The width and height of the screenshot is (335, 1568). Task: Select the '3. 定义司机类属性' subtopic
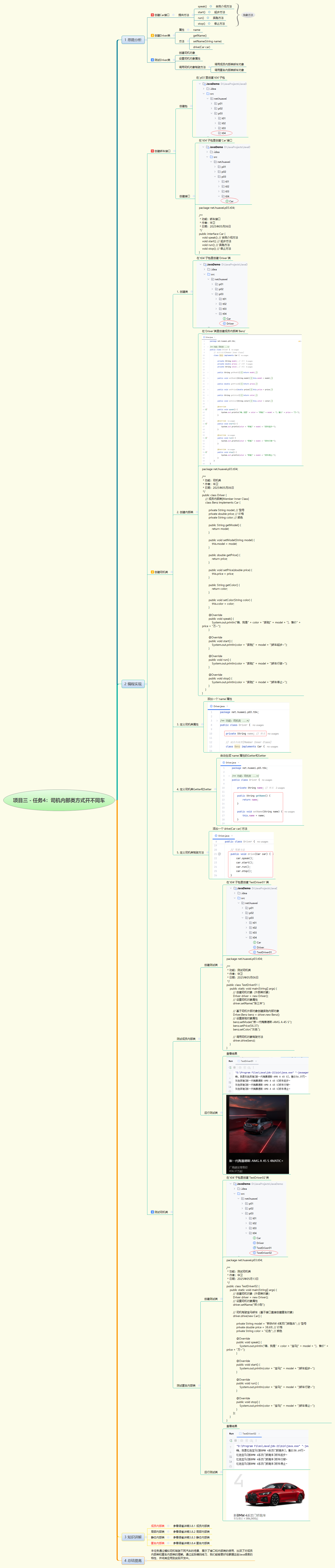point(188,724)
